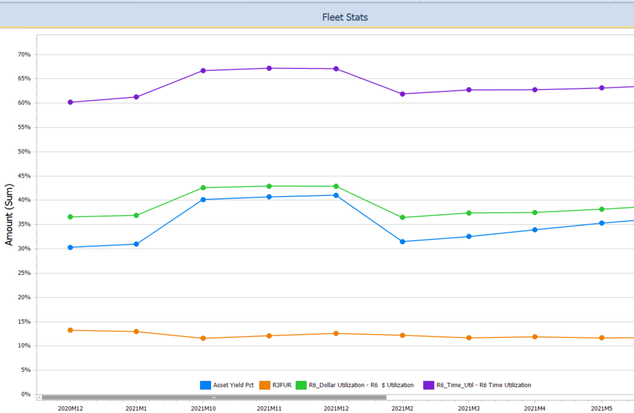
Task: Click the Amount (Sum) y-axis title
Action: pyautogui.click(x=9, y=215)
